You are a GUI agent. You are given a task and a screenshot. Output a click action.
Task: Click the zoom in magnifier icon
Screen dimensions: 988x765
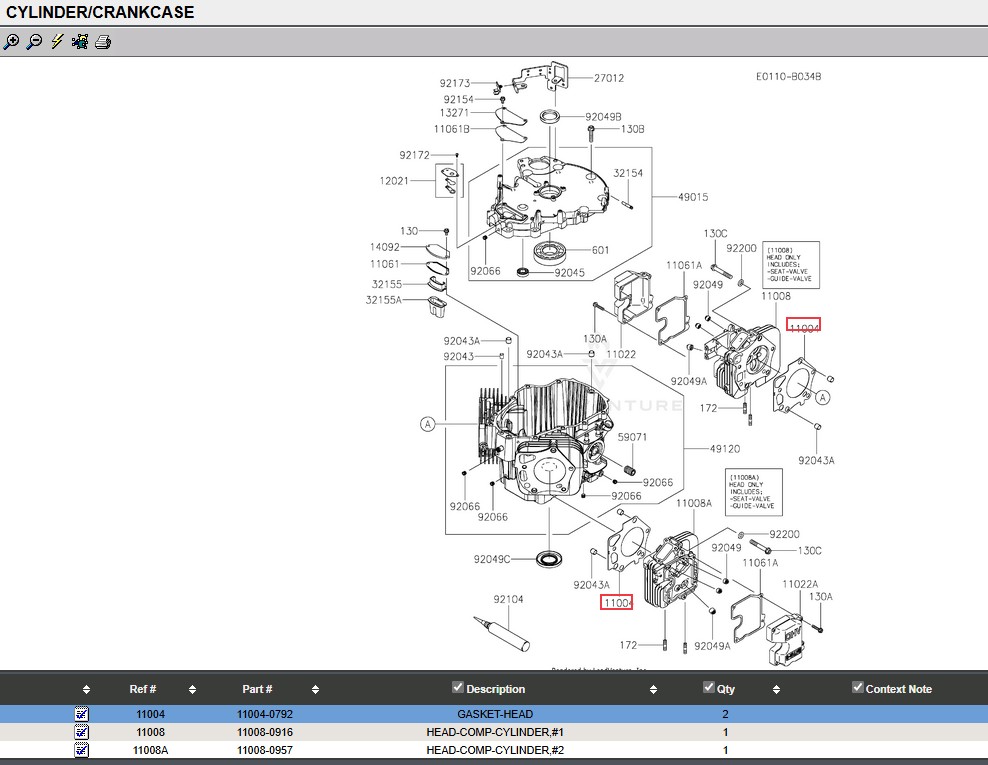tap(11, 42)
